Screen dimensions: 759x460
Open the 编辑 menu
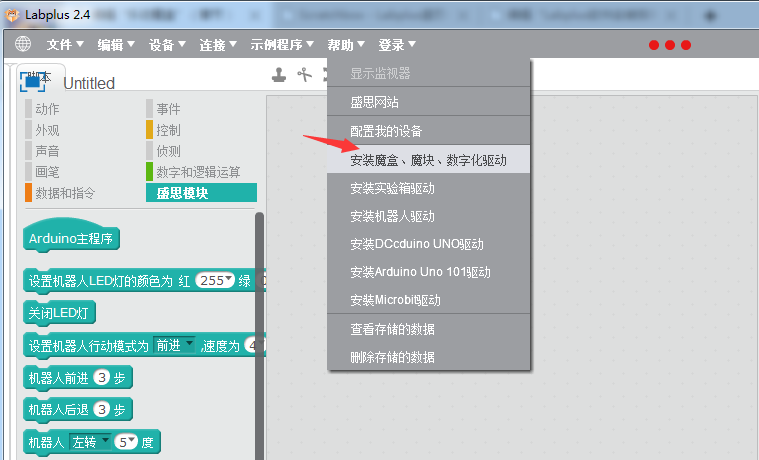coord(116,45)
